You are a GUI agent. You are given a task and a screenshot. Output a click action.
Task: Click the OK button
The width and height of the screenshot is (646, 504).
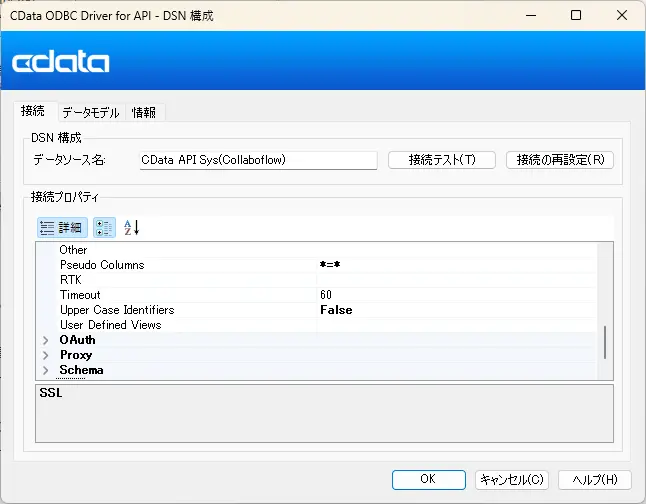428,479
